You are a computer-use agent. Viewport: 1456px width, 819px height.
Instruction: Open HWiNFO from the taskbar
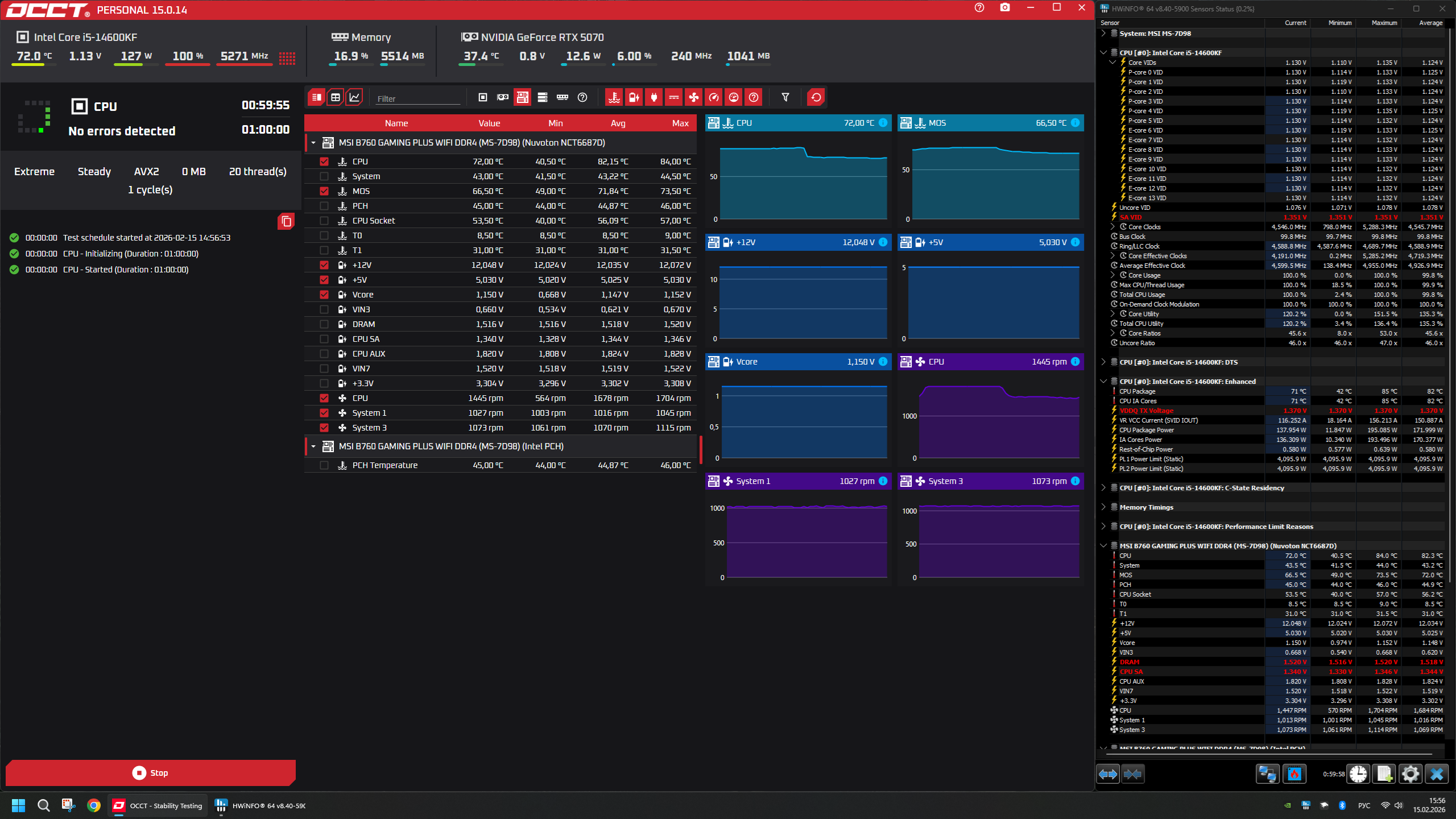click(260, 805)
